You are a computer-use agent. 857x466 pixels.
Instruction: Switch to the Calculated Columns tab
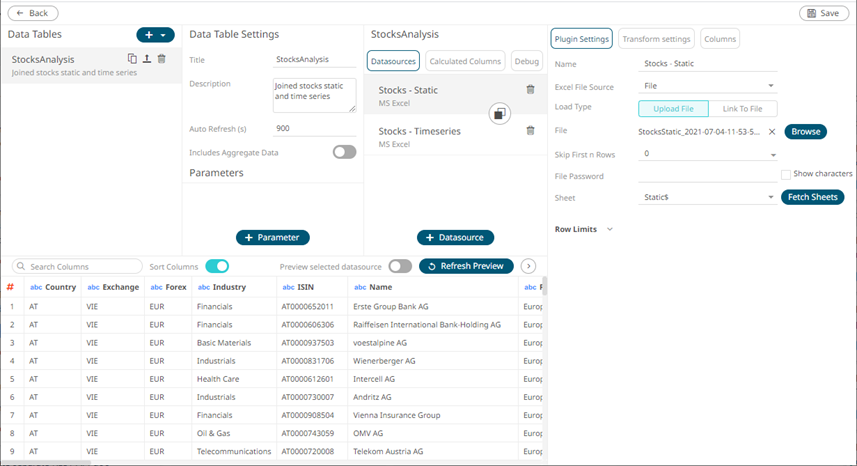coord(465,61)
